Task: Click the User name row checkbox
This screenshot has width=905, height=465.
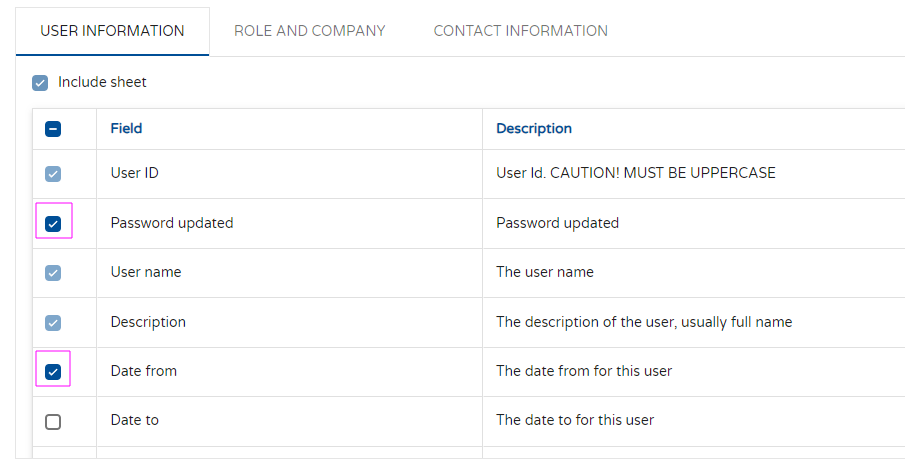Action: pyautogui.click(x=54, y=273)
